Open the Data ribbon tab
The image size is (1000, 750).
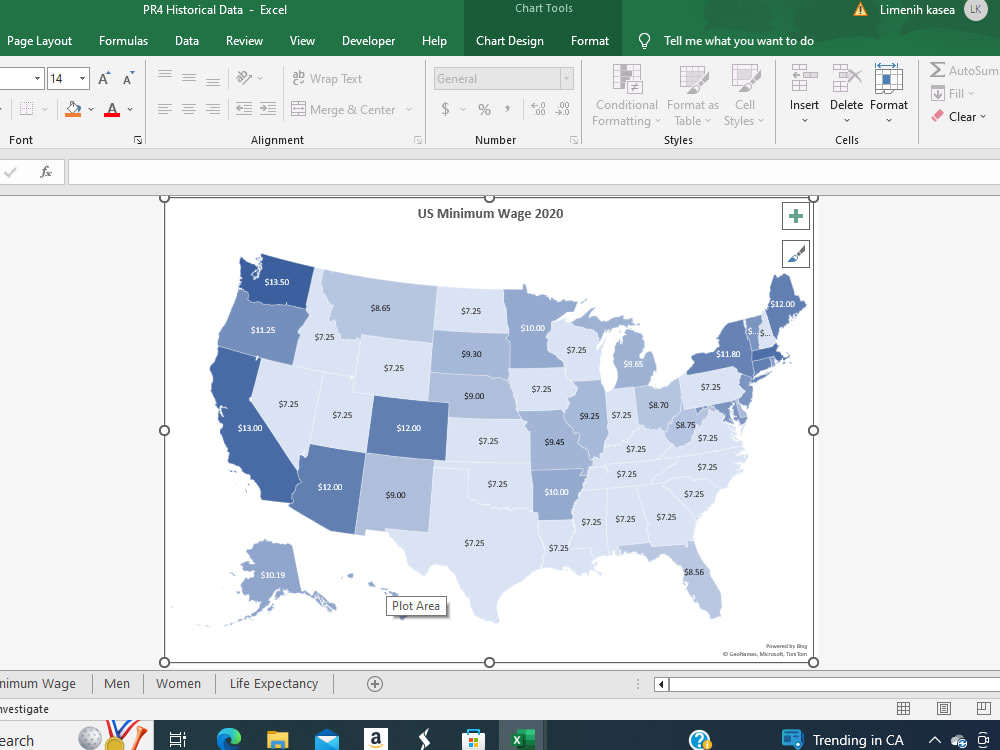coord(187,41)
